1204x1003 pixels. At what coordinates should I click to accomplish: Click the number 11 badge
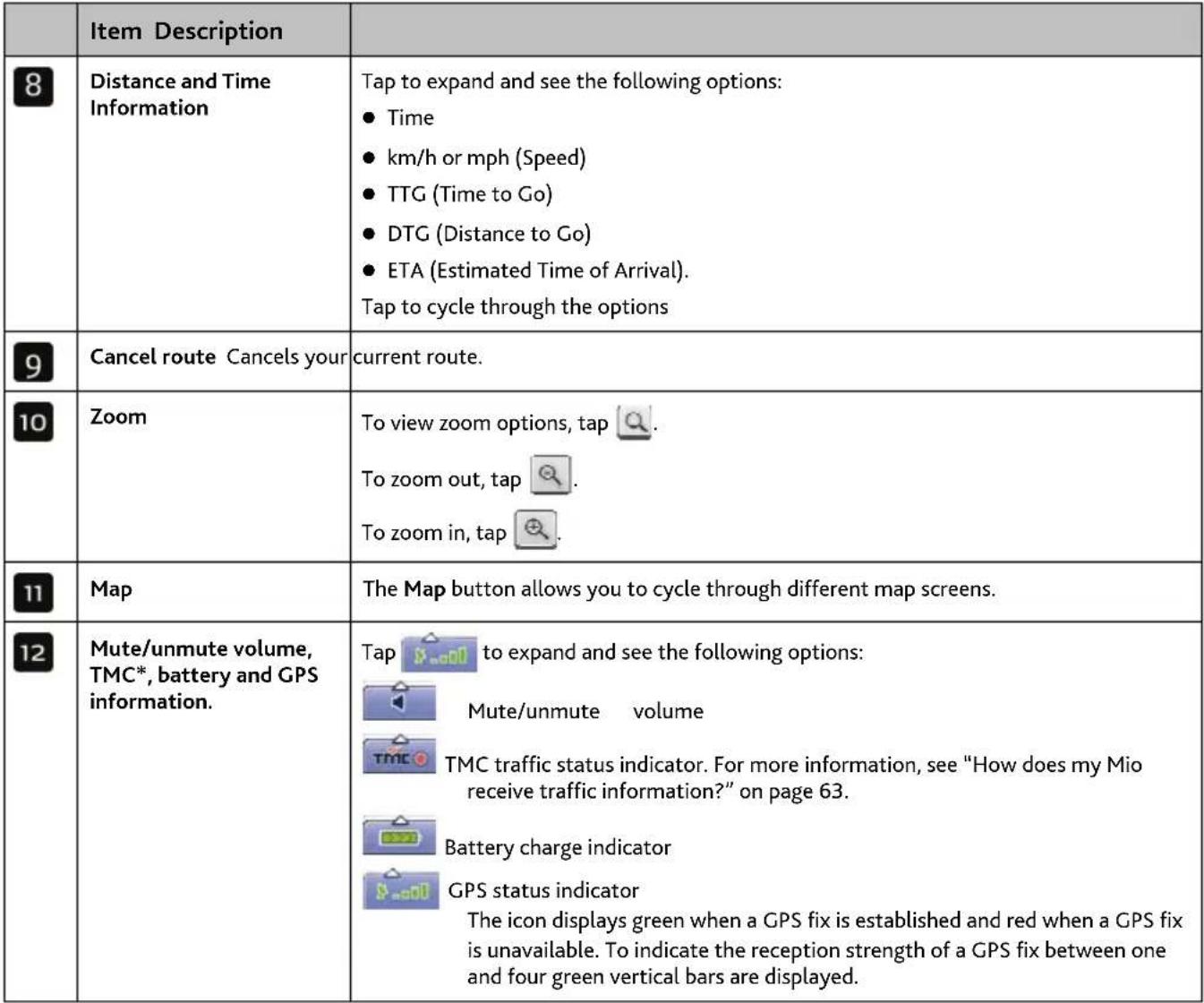33,593
